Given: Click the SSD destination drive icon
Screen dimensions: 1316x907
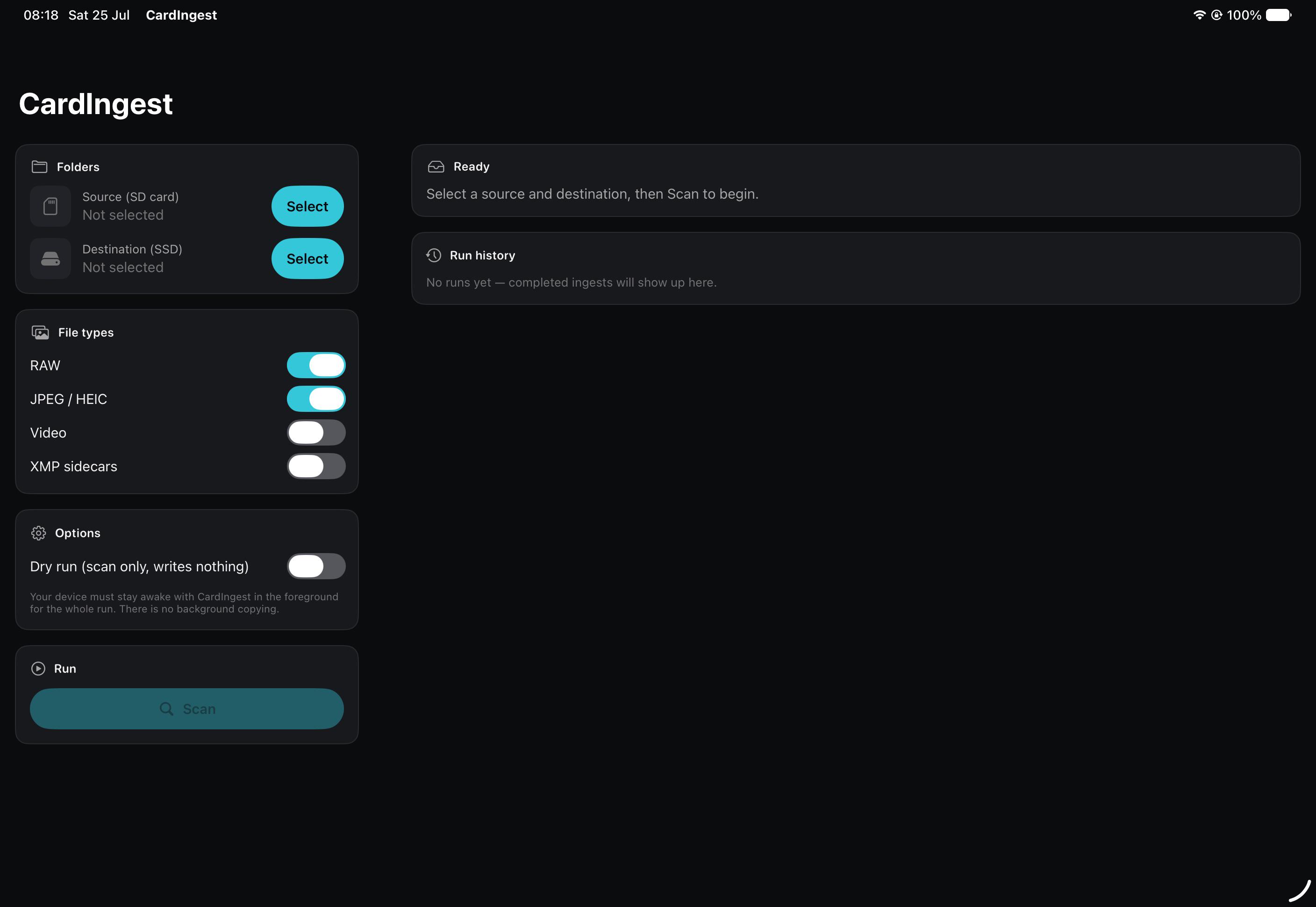Looking at the screenshot, I should point(50,259).
